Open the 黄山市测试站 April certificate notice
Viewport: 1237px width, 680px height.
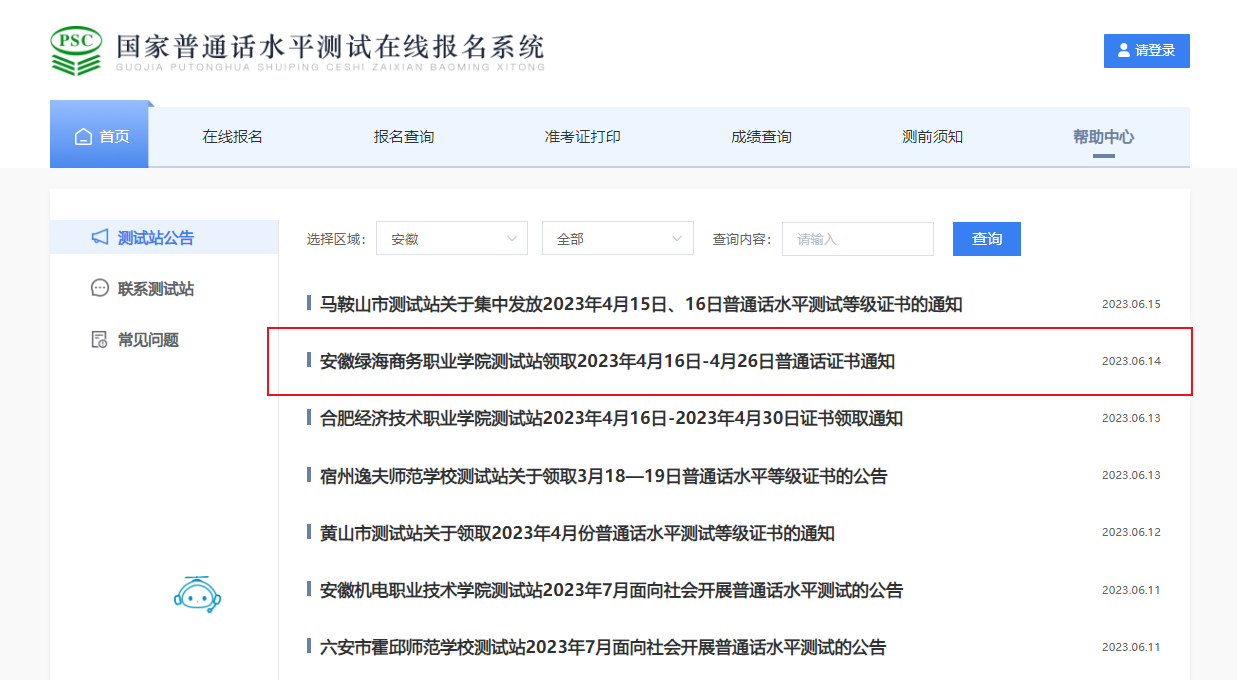pos(577,533)
